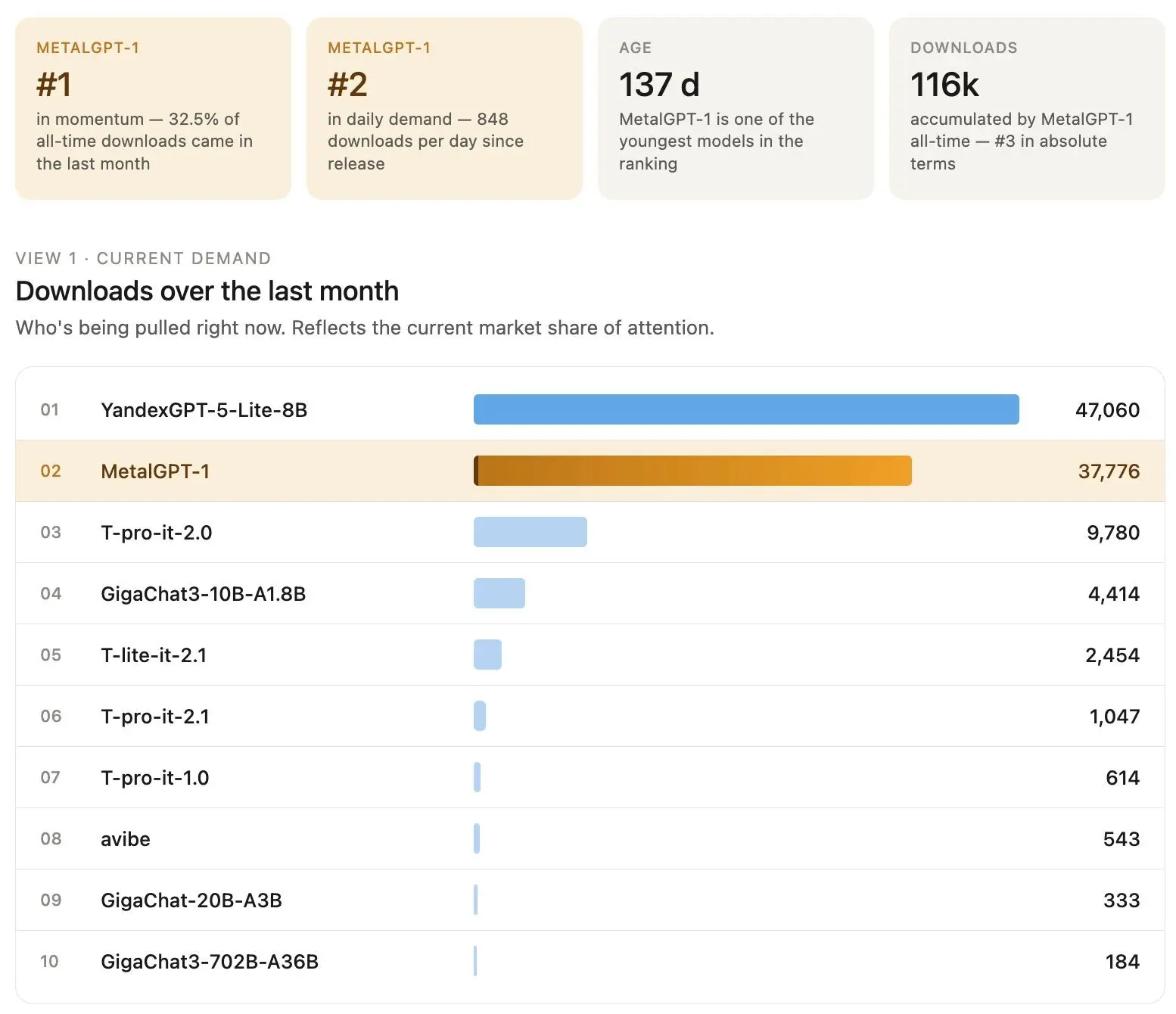
Task: Click rank number 01 beside YandexGPT-5-Lite-8B
Action: point(50,410)
